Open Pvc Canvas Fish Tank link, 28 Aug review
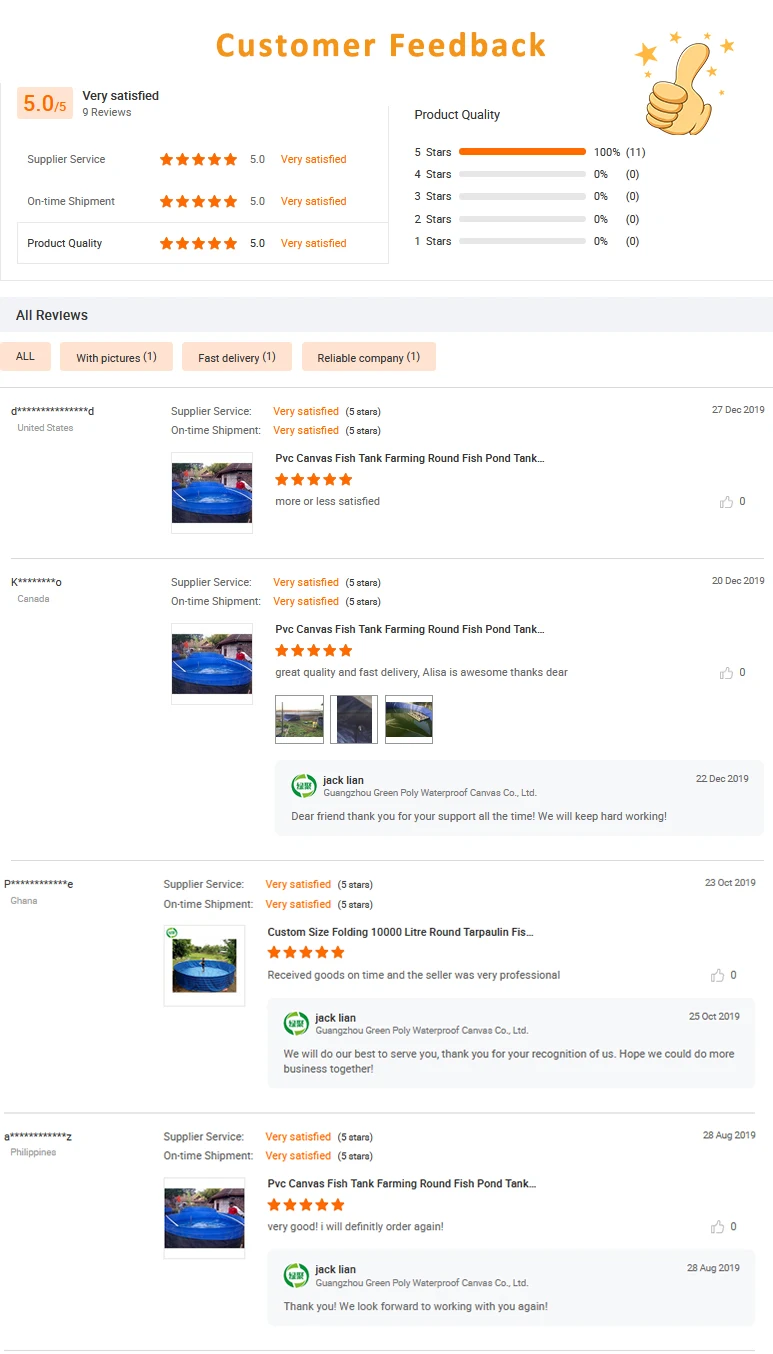 [402, 1183]
